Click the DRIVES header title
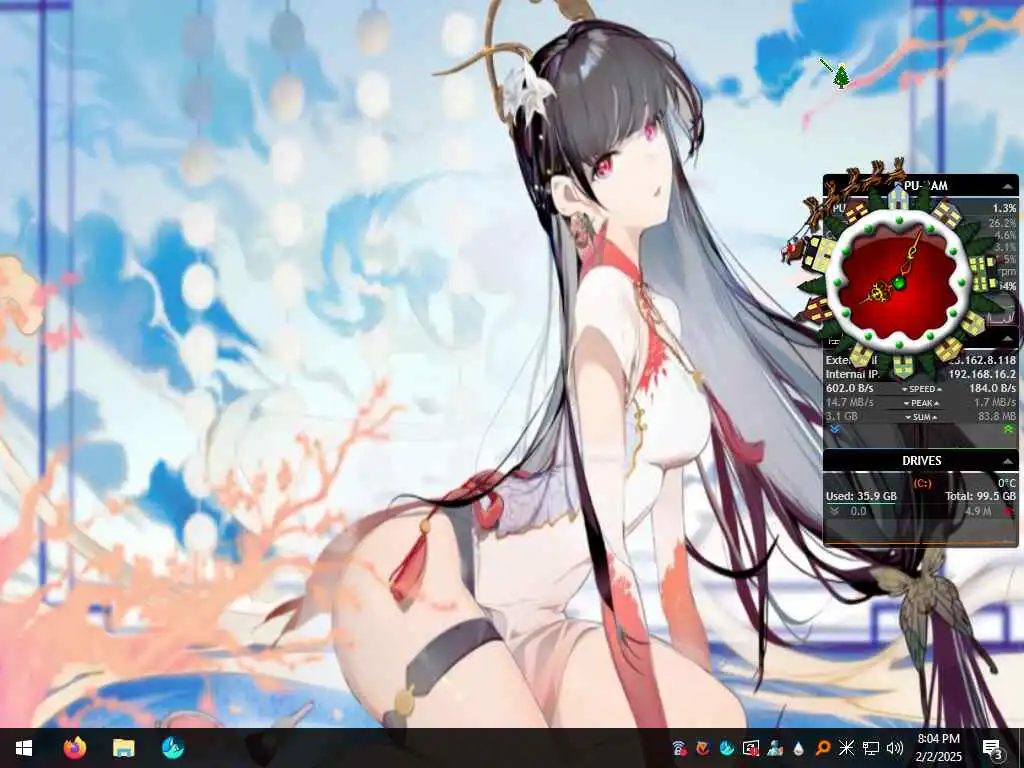The image size is (1024, 768). tap(921, 460)
